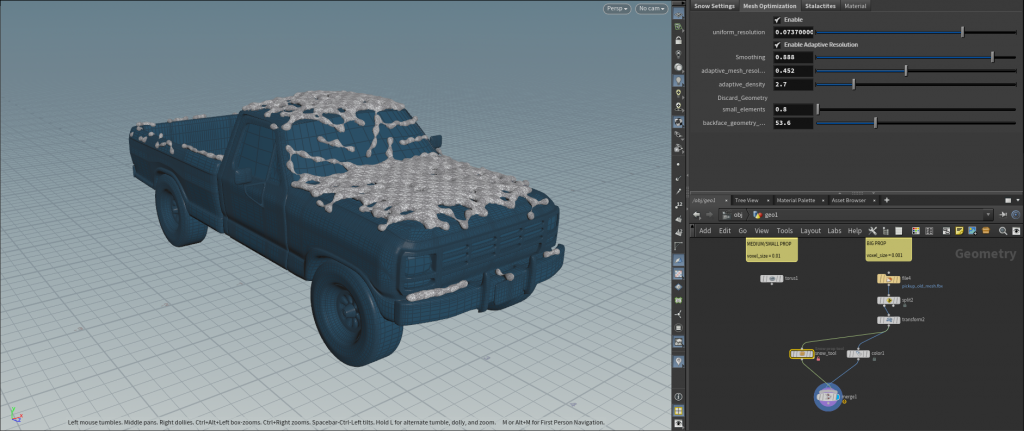Open the Labs menu in network editor
The width and height of the screenshot is (1024, 431).
(834, 231)
